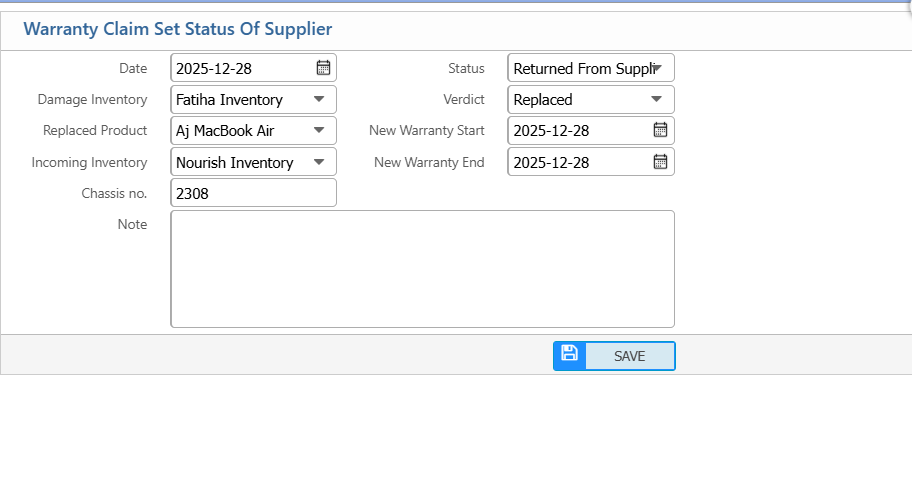This screenshot has width=912, height=495.
Task: Expand the Status dropdown
Action: 657,68
